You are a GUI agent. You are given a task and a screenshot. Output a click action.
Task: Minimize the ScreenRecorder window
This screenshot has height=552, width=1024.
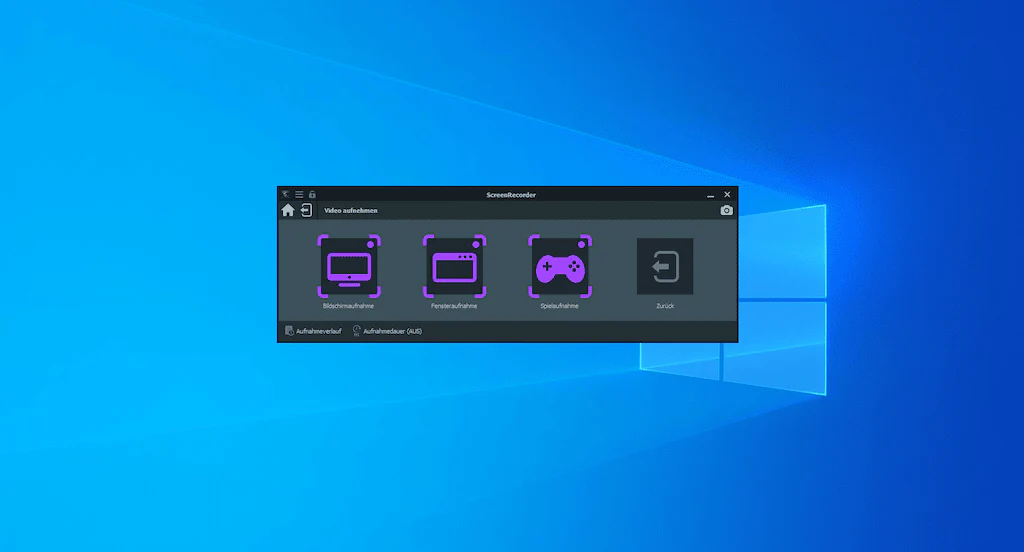711,195
